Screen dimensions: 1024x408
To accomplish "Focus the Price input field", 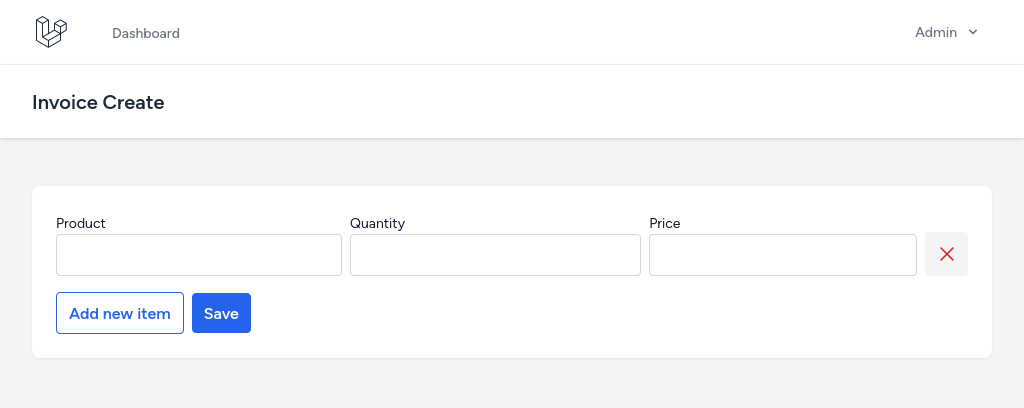I will tap(782, 255).
